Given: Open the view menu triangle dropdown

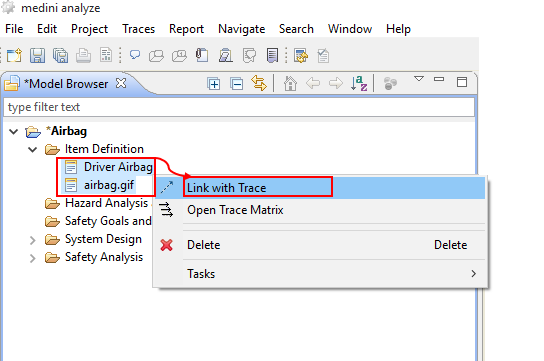Looking at the screenshot, I should coord(419,79).
